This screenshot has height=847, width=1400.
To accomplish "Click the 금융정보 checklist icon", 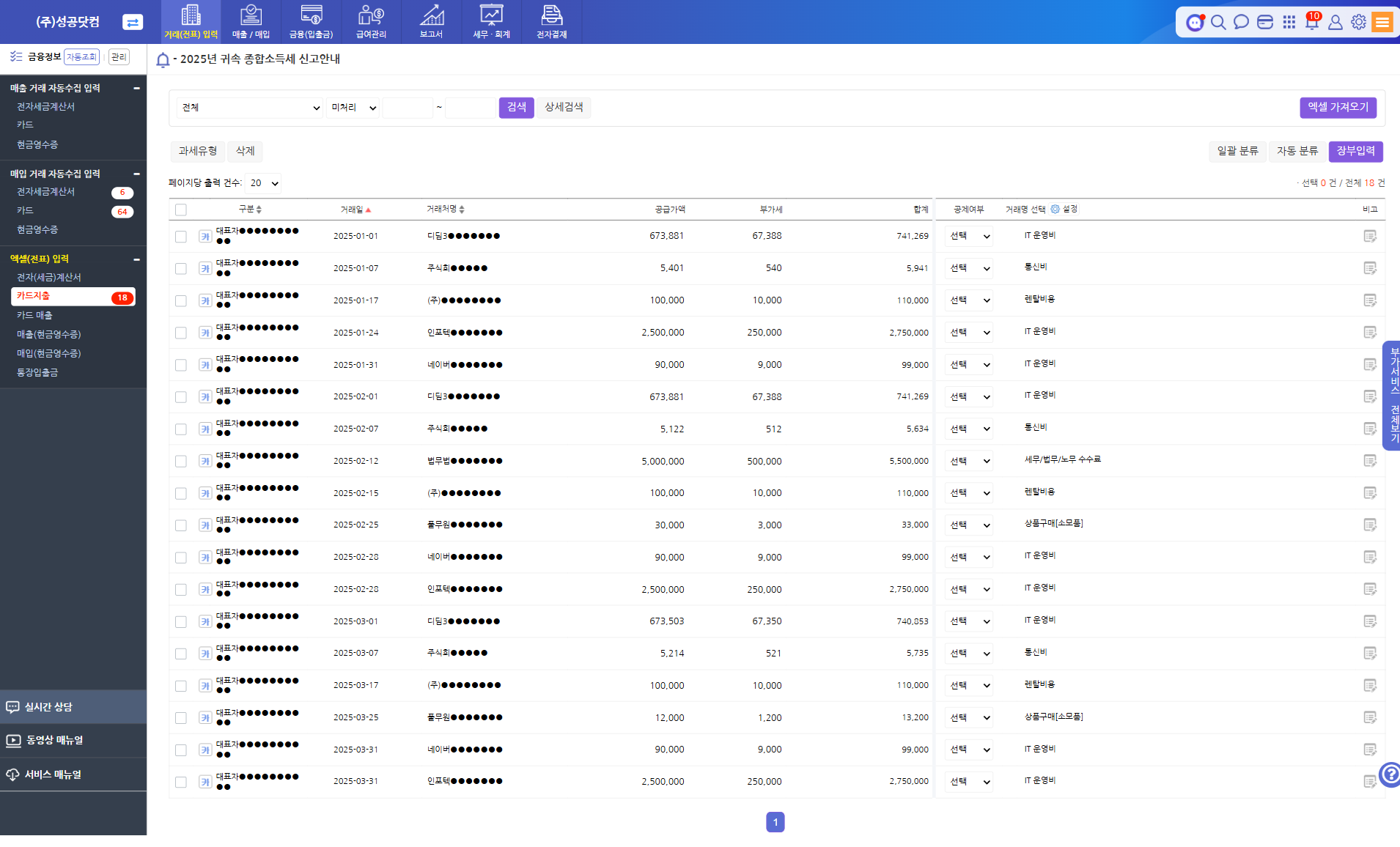I will (x=16, y=56).
